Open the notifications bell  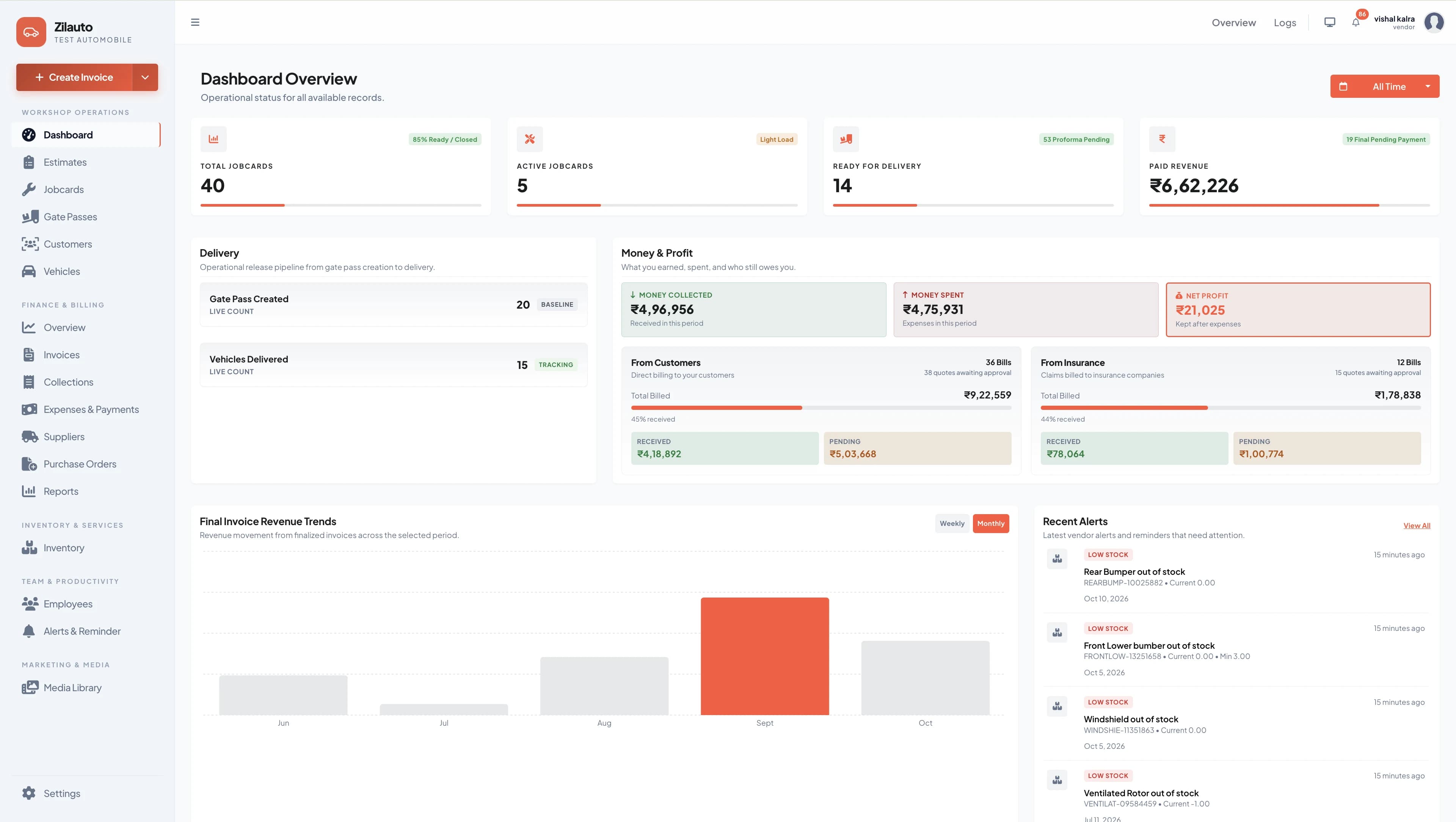[x=1356, y=23]
